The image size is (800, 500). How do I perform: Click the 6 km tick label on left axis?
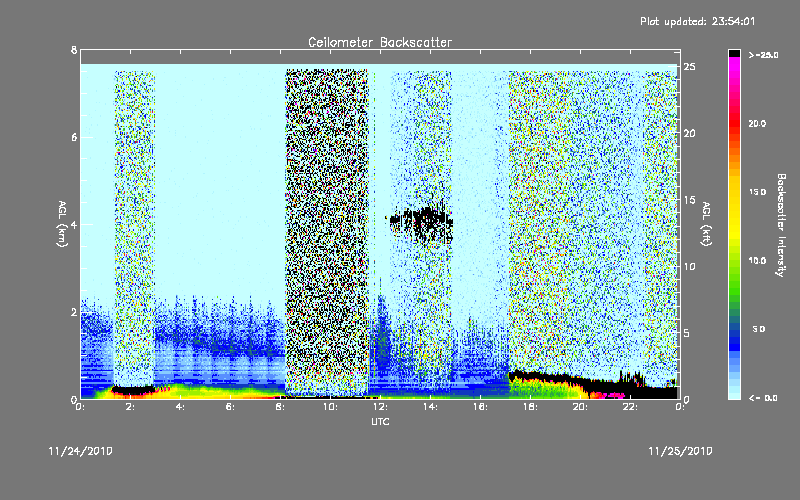click(x=74, y=137)
